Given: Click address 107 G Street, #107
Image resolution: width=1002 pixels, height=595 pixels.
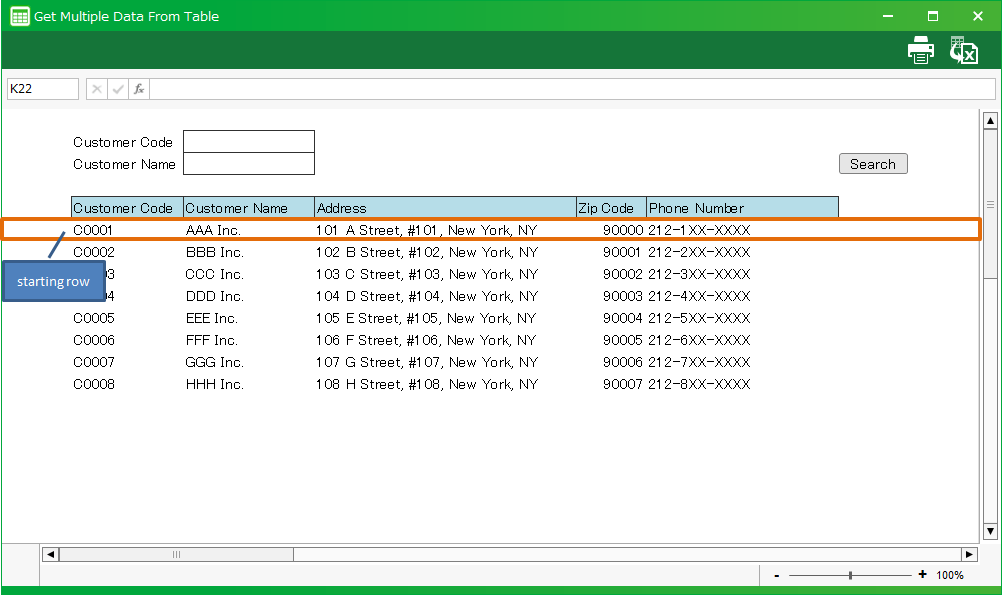Looking at the screenshot, I should pos(427,362).
